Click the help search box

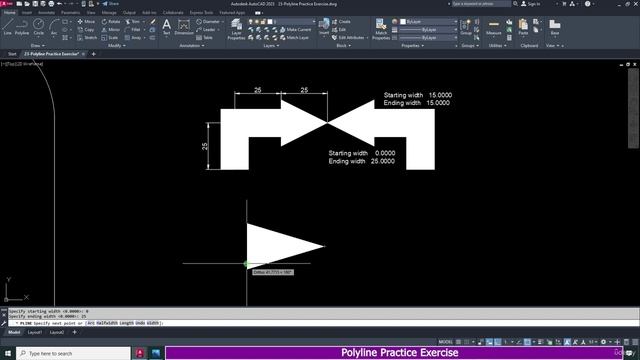tap(481, 4)
